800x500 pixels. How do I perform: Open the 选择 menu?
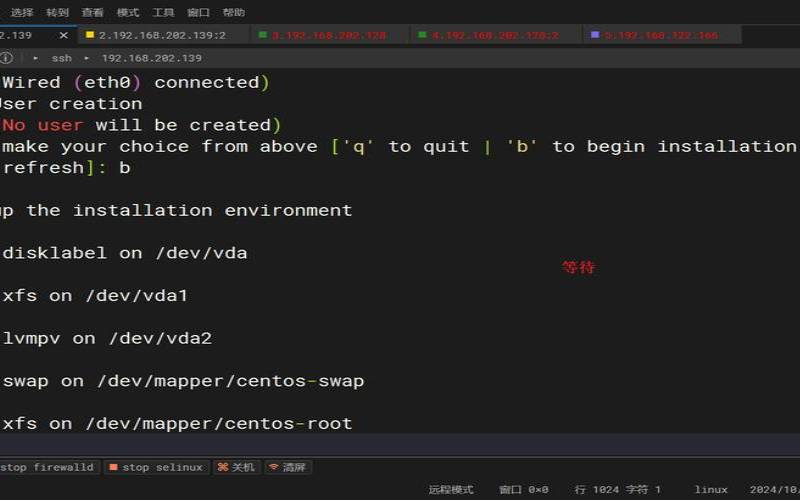tap(21, 13)
